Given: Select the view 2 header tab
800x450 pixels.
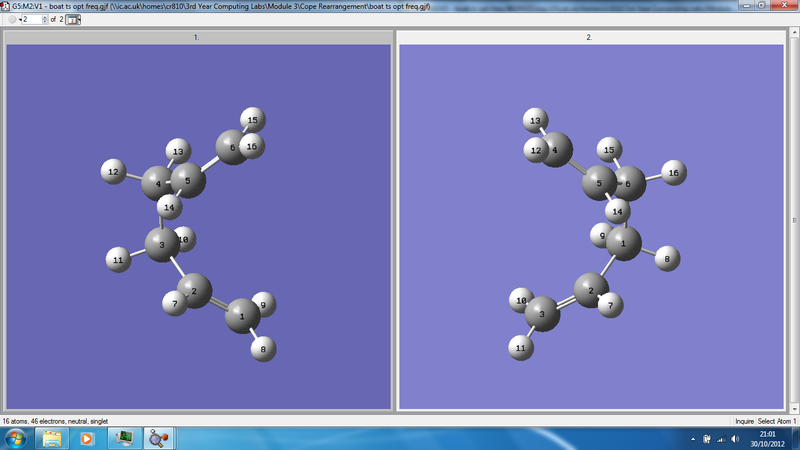Looking at the screenshot, I should click(590, 37).
